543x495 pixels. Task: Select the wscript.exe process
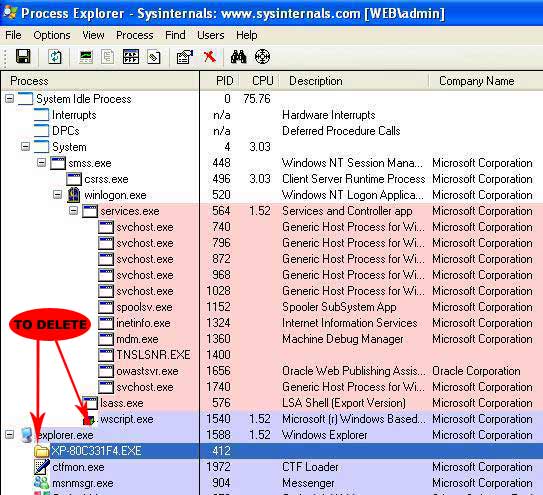point(127,419)
